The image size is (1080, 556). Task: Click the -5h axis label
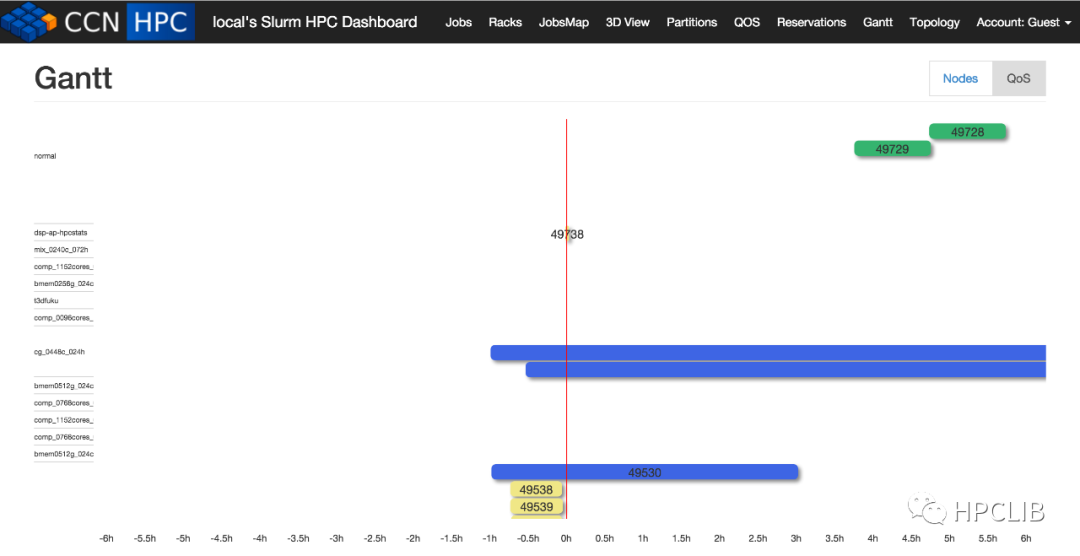(x=183, y=538)
